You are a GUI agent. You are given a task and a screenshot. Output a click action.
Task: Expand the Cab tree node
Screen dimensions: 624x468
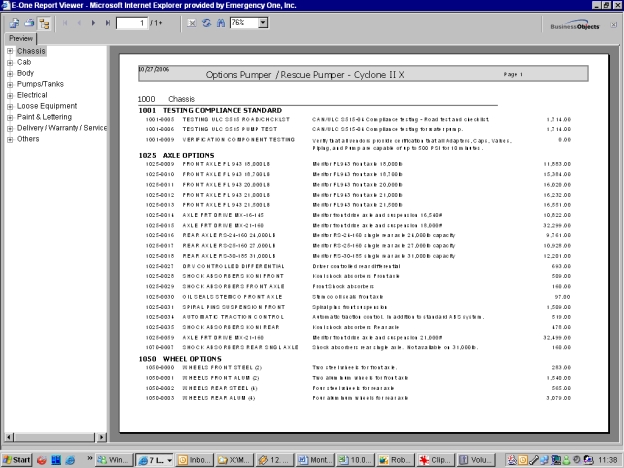coord(10,62)
